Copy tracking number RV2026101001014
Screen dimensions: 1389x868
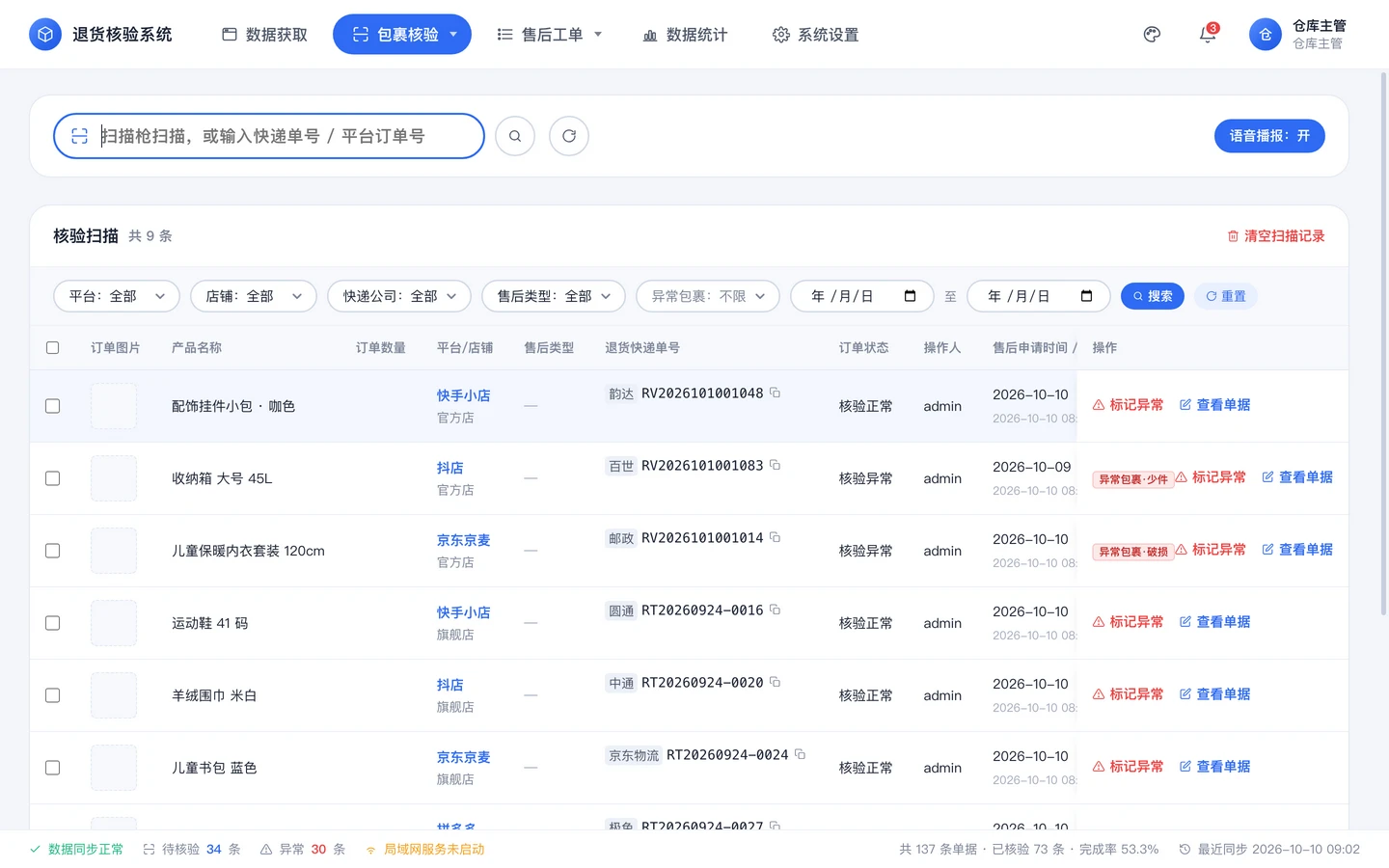click(775, 537)
